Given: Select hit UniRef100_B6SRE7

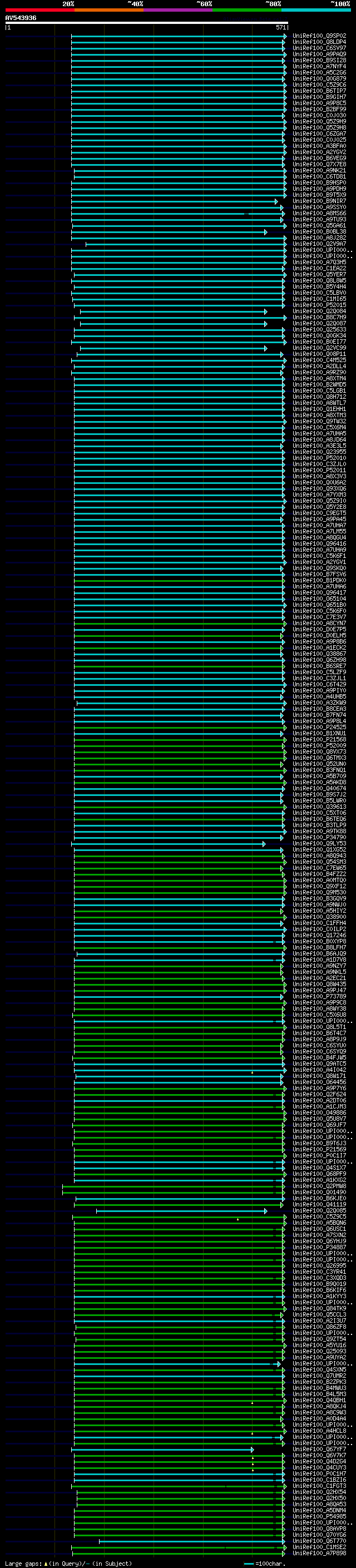Looking at the screenshot, I should 319,665.
